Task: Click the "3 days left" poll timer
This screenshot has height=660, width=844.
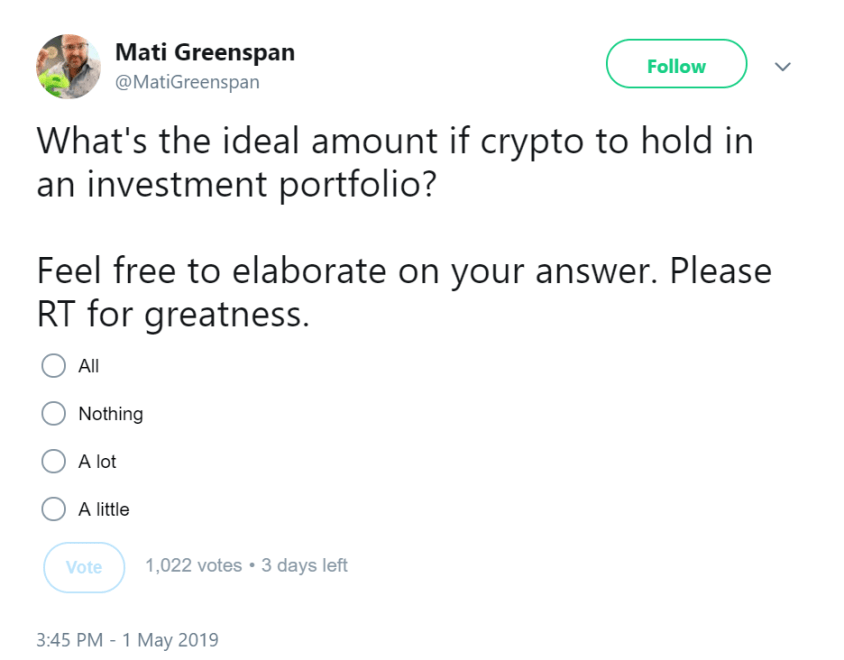Action: [304, 566]
